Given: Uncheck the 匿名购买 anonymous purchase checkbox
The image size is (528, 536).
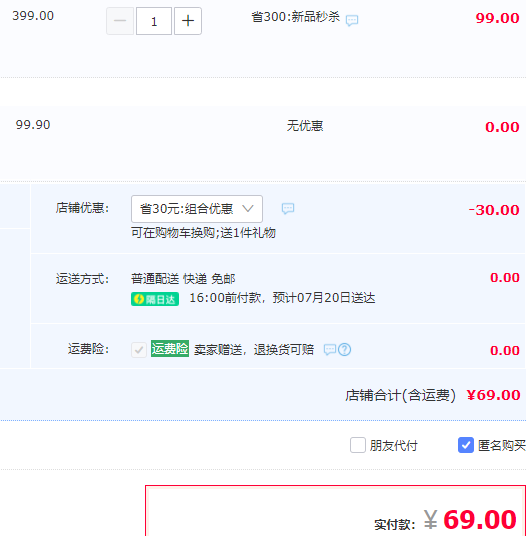Looking at the screenshot, I should click(466, 445).
